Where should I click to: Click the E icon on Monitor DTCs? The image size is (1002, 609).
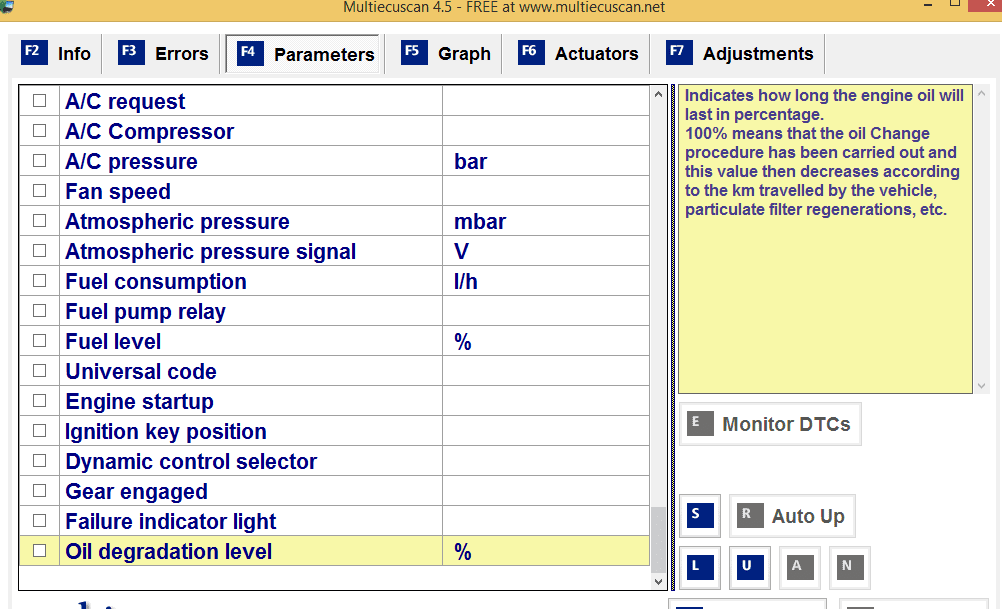(x=699, y=424)
